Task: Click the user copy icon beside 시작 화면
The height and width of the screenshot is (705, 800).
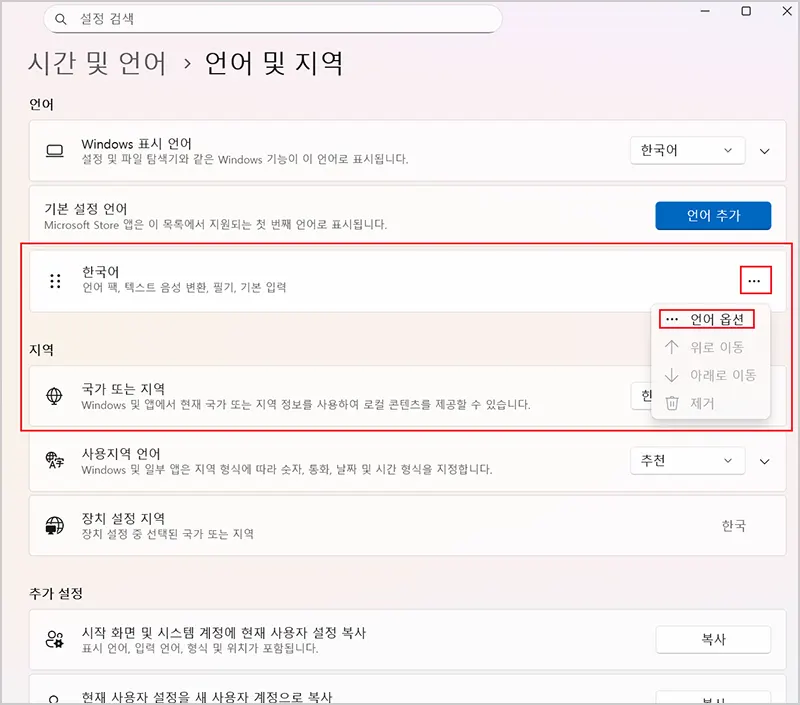Action: tap(55, 640)
